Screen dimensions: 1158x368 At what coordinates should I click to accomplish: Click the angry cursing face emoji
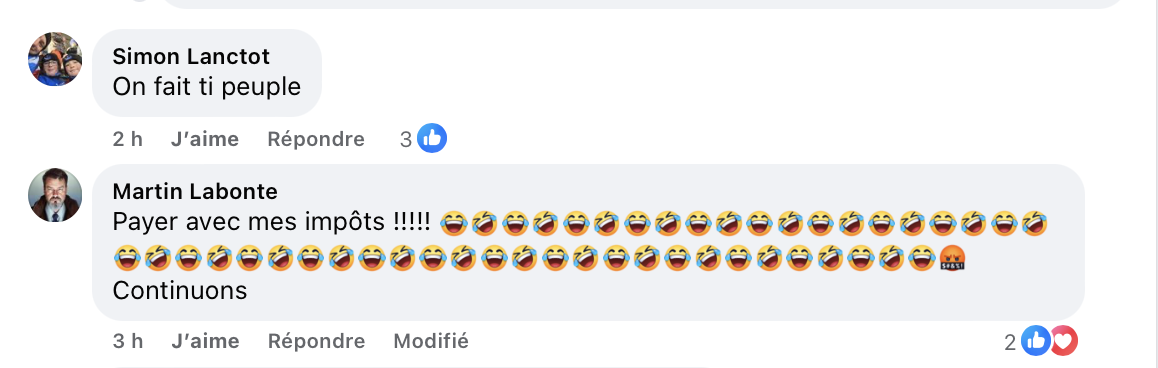(x=951, y=259)
